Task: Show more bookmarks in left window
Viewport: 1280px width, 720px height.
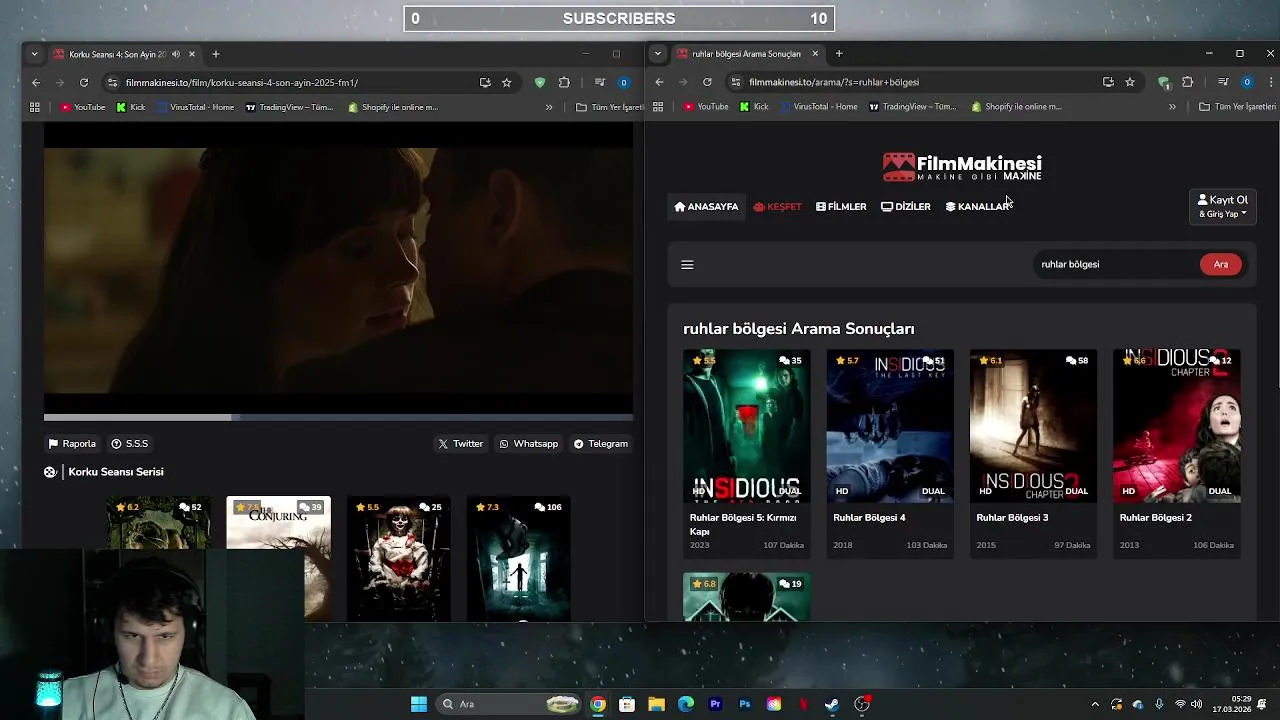Action: (x=549, y=107)
